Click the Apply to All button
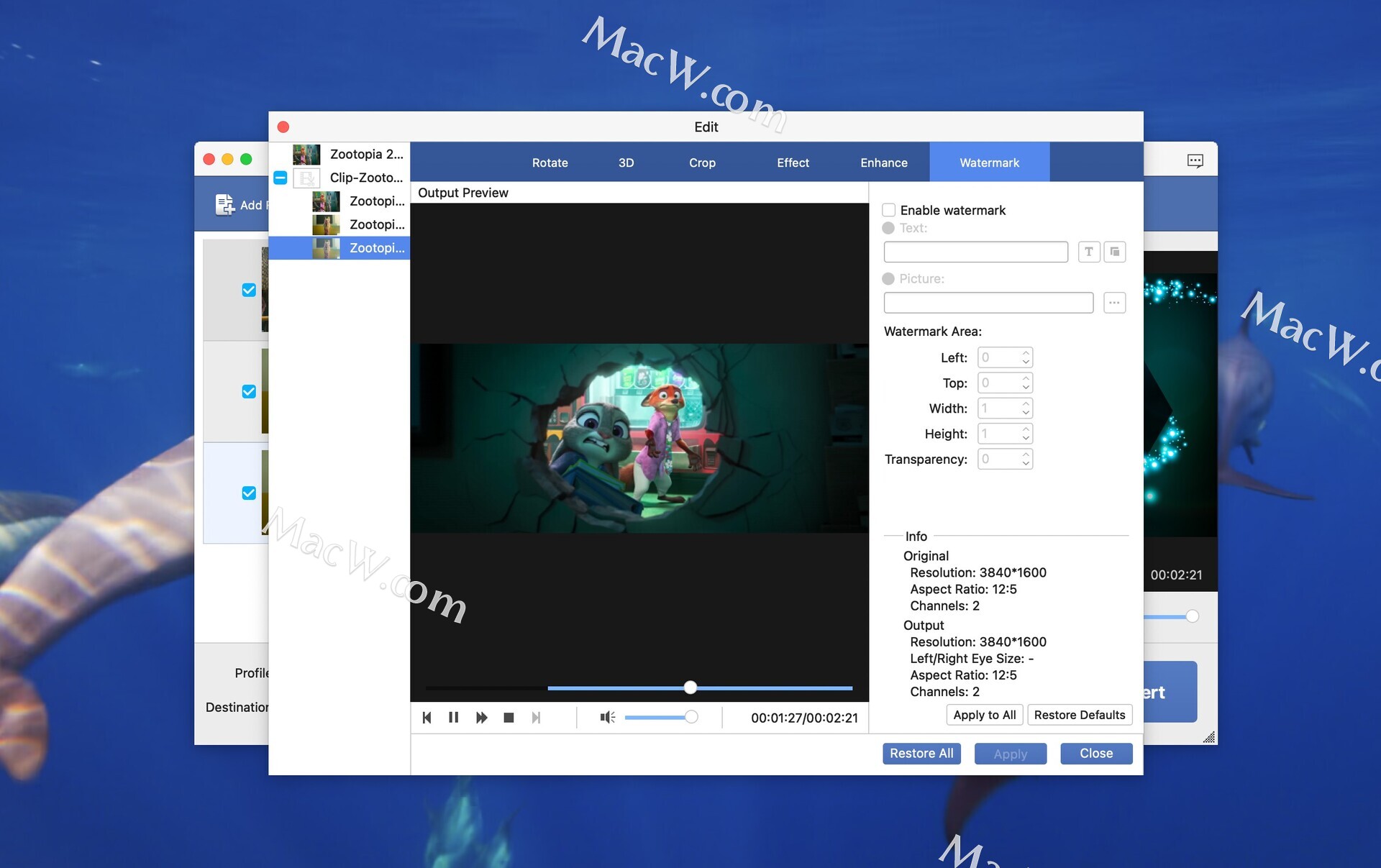Image resolution: width=1381 pixels, height=868 pixels. pyautogui.click(x=984, y=715)
